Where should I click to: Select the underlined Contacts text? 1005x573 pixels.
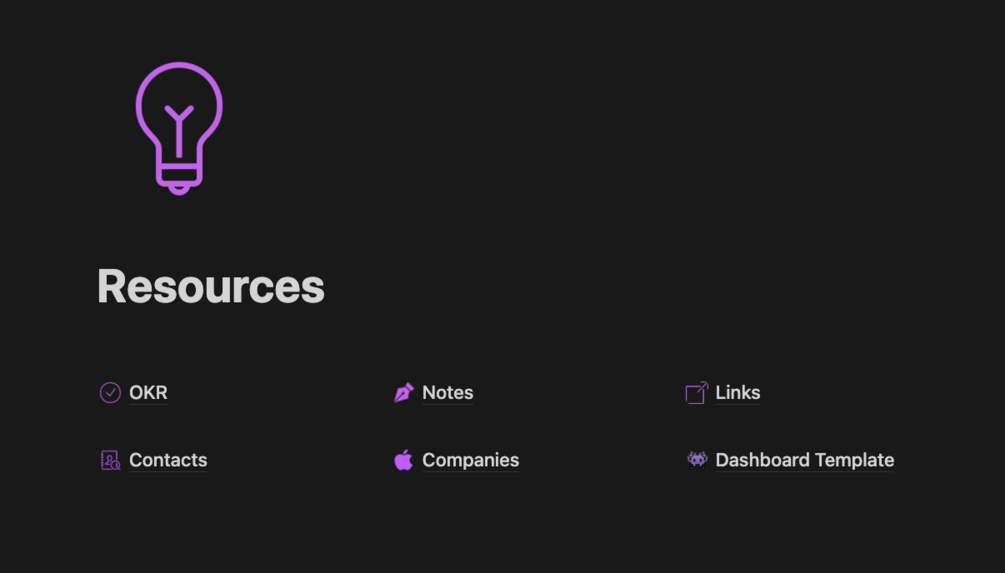click(168, 460)
